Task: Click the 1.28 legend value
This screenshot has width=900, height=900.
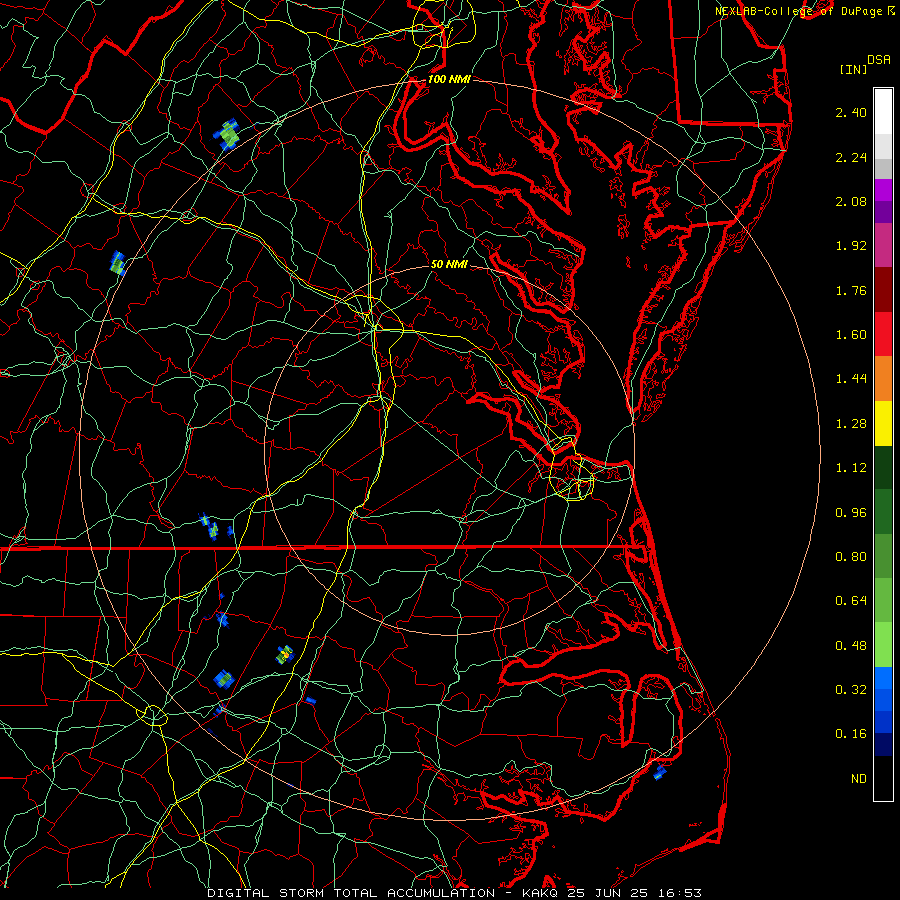Action: click(x=851, y=424)
